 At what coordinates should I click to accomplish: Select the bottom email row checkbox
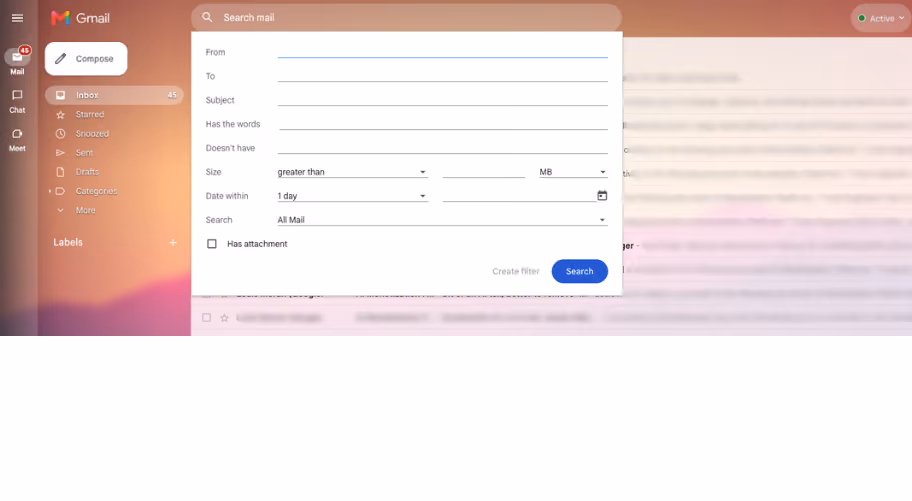point(206,318)
